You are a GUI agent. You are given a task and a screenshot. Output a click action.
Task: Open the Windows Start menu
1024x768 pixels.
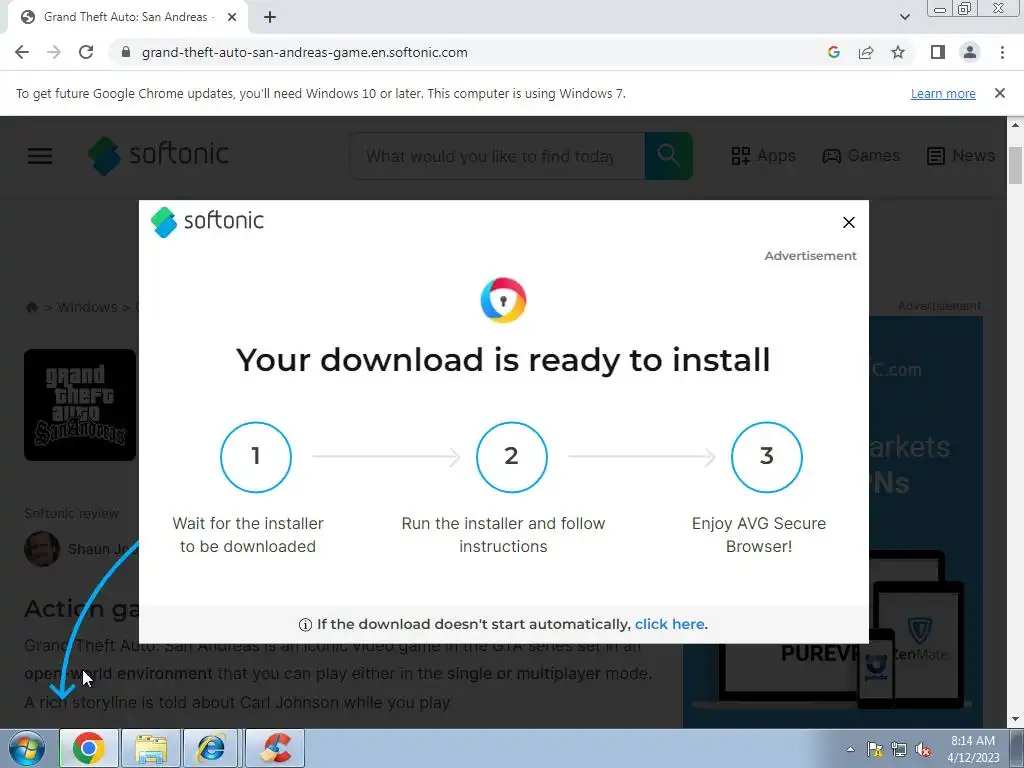[27, 748]
